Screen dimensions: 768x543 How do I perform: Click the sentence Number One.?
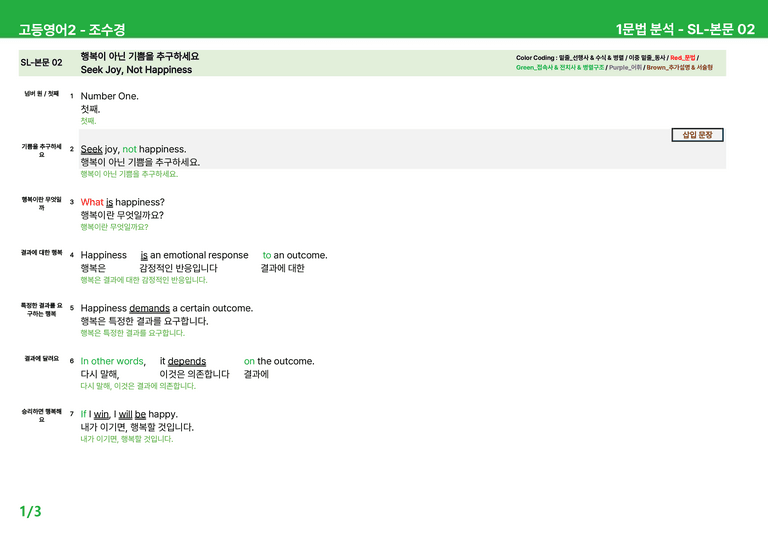pos(110,96)
